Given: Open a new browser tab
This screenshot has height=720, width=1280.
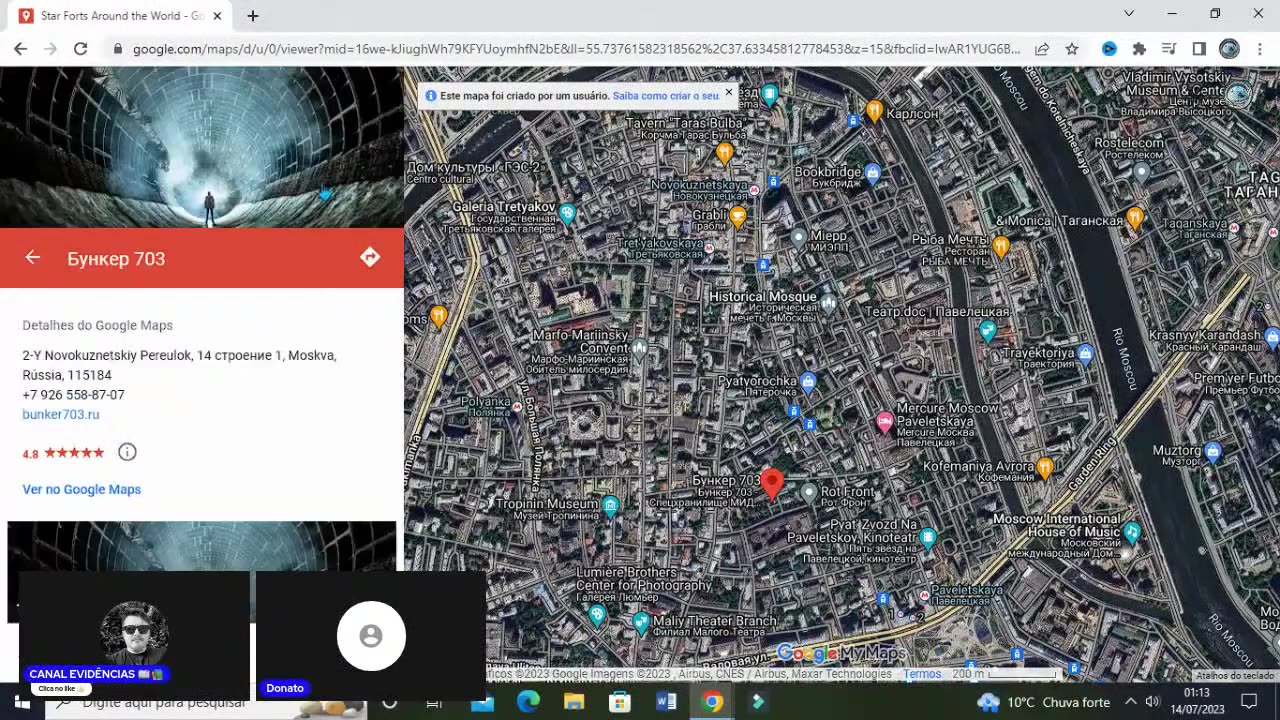Looking at the screenshot, I should (253, 16).
